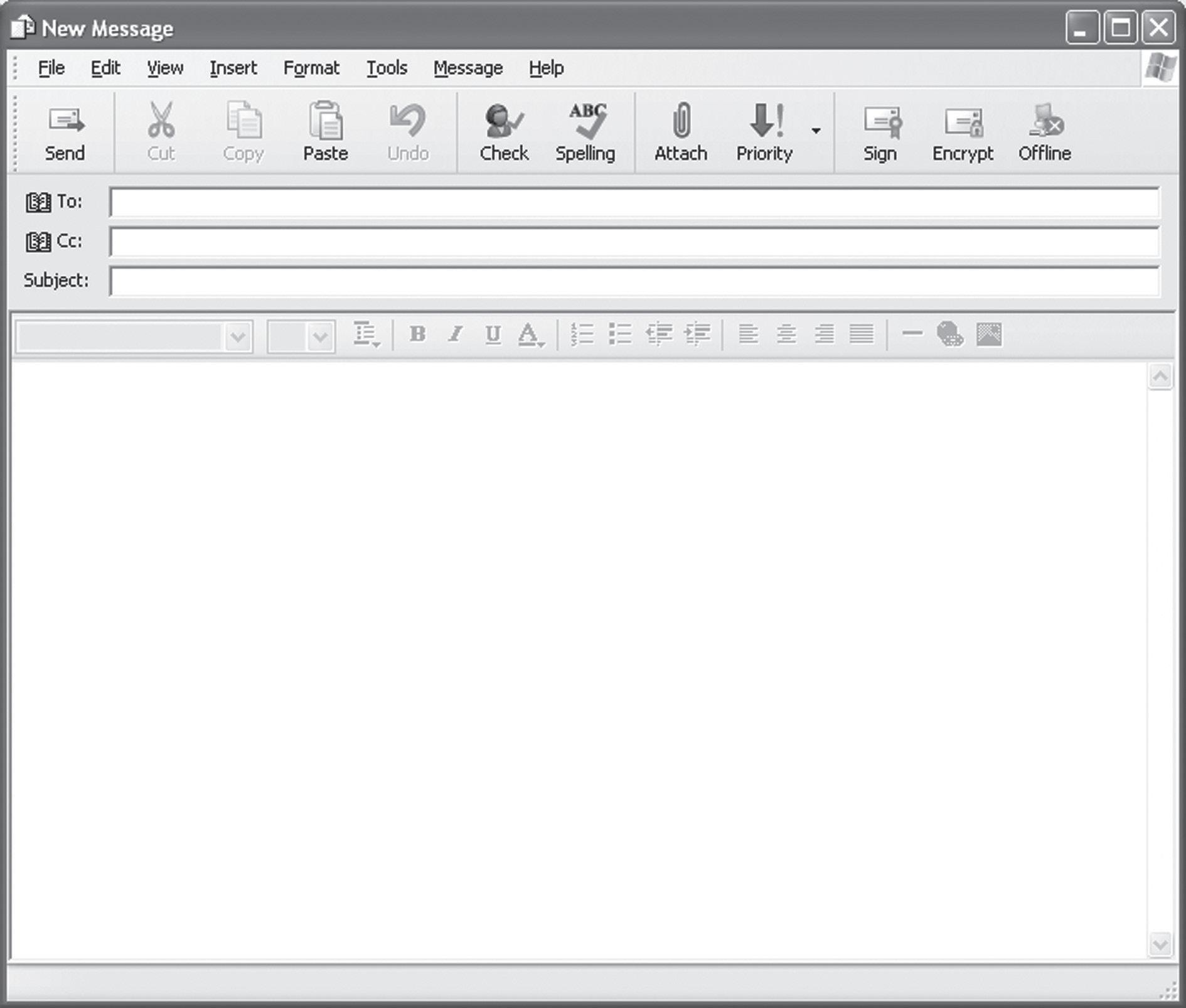The image size is (1186, 1008).
Task: Open the File menu
Action: click(x=51, y=68)
